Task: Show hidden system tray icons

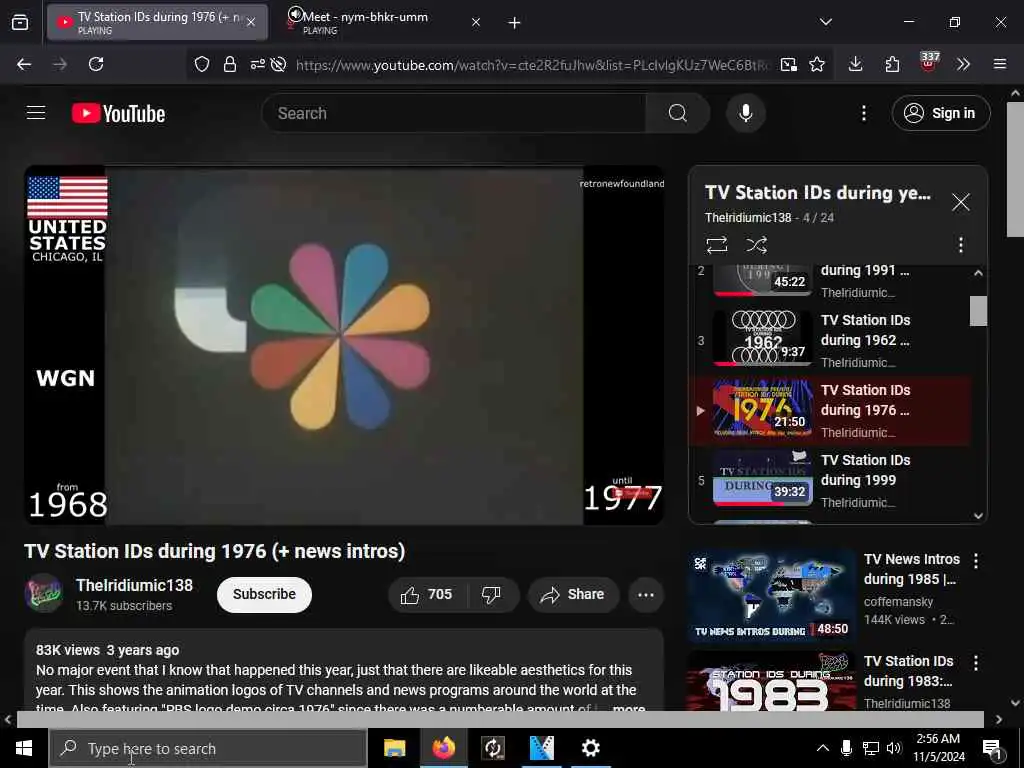Action: point(823,748)
